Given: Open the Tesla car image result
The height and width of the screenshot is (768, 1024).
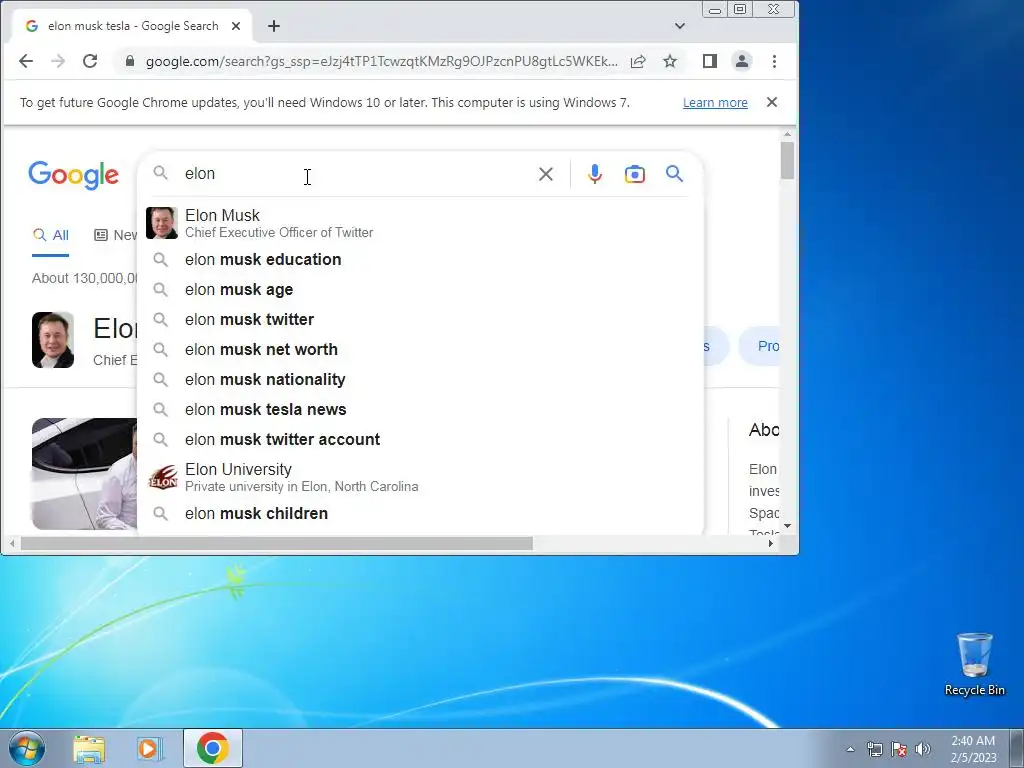Looking at the screenshot, I should point(84,474).
